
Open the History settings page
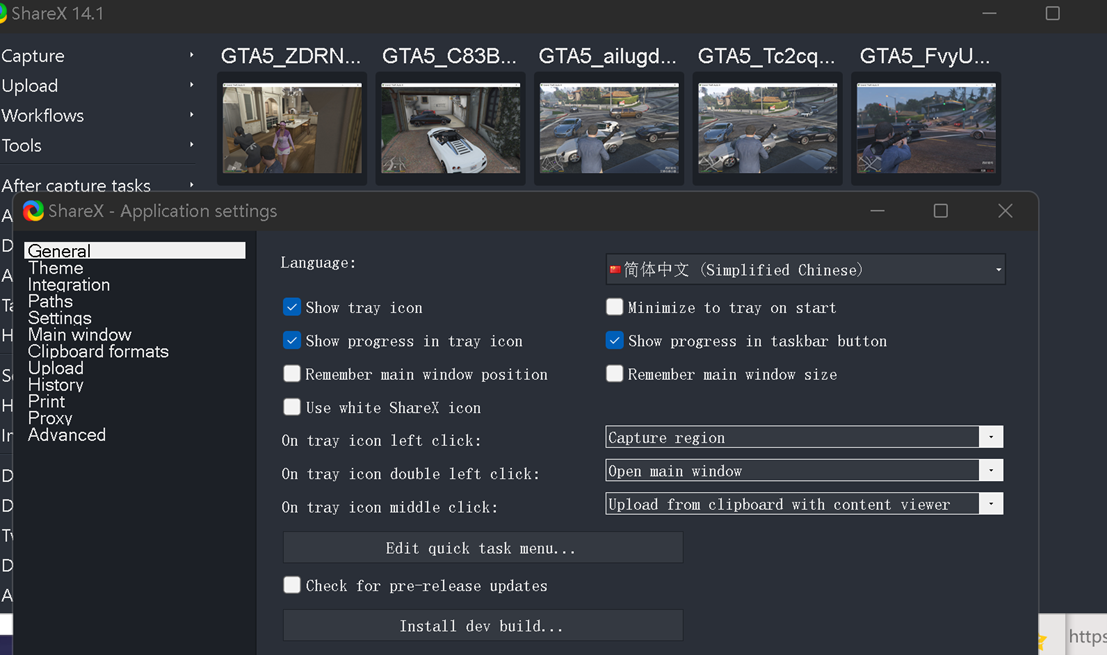56,385
